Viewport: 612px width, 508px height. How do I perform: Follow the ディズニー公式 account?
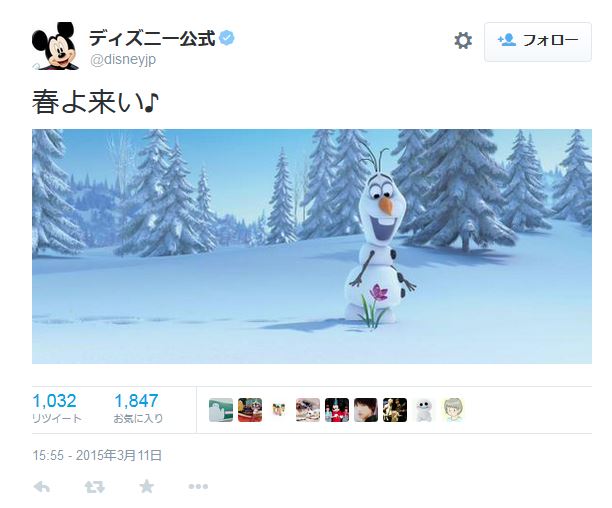click(538, 42)
